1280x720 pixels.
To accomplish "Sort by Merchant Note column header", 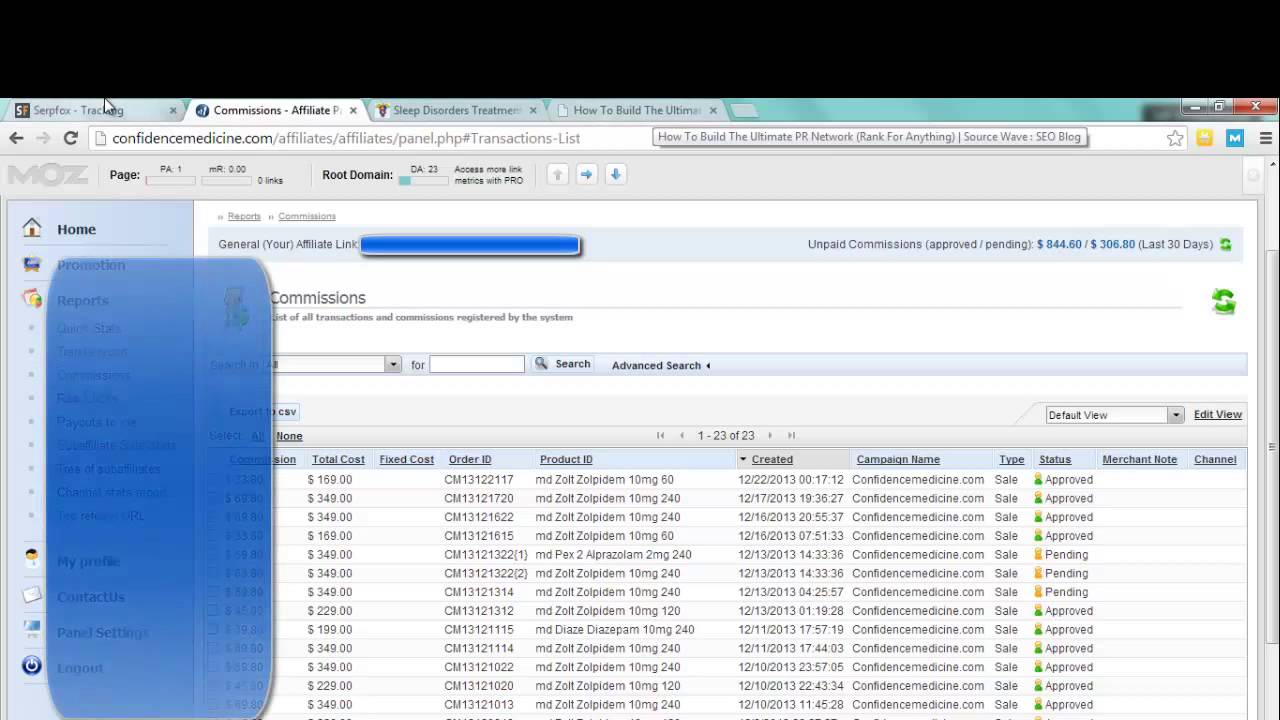I will point(1140,459).
